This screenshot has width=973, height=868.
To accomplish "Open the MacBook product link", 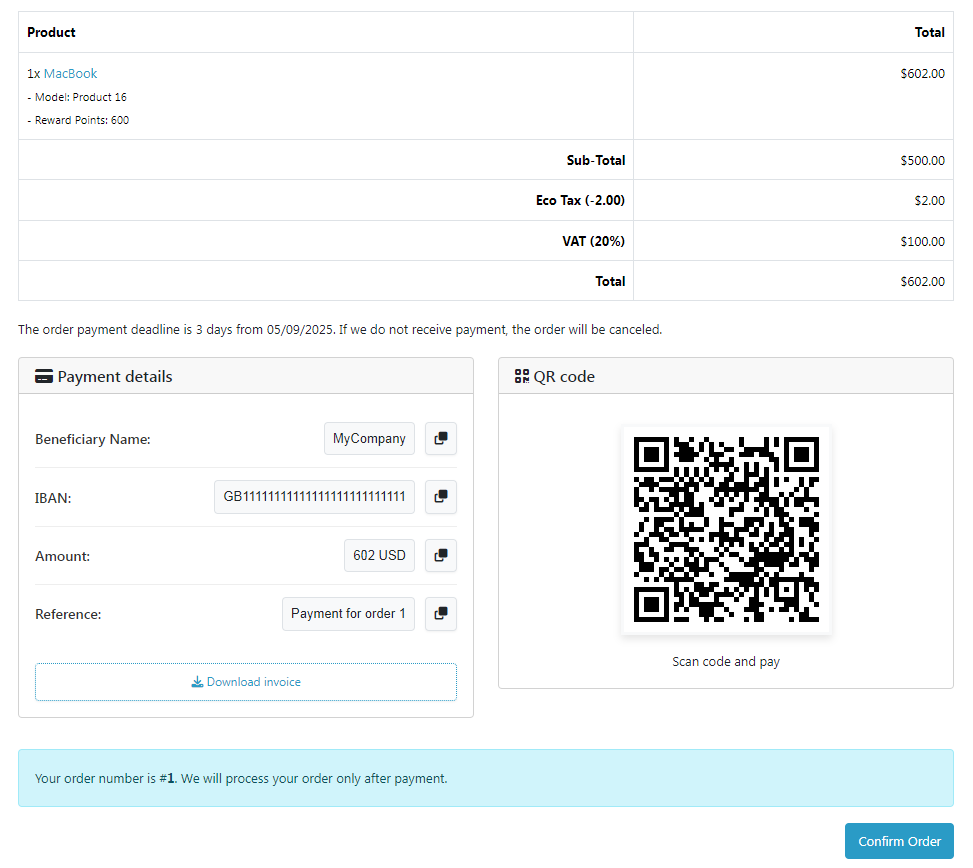I will 70,73.
